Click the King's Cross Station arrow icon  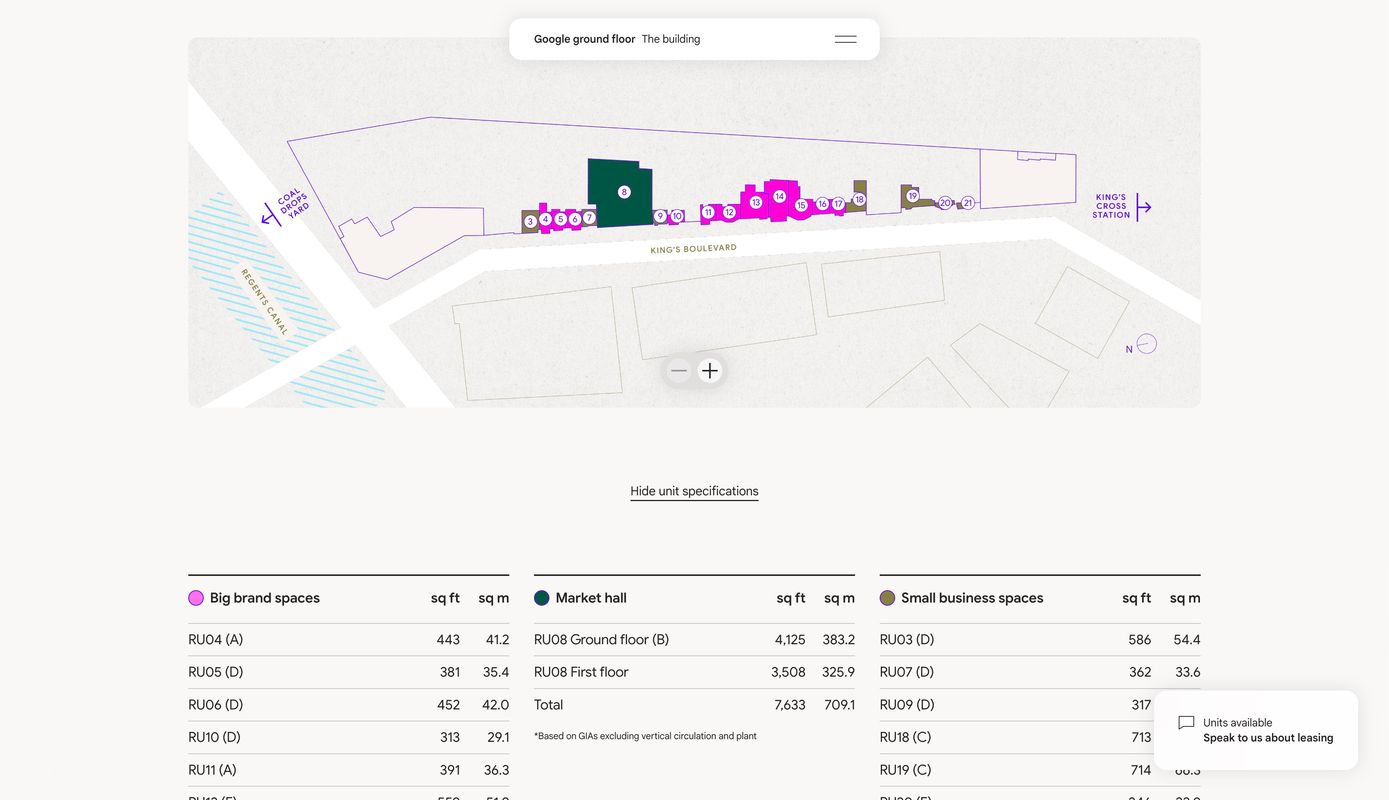(x=1144, y=207)
